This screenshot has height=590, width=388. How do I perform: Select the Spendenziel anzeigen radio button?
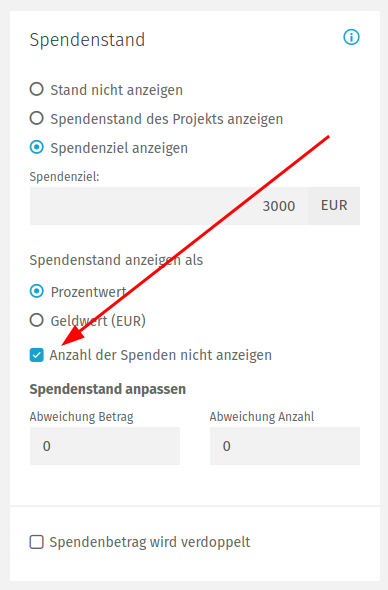point(37,147)
